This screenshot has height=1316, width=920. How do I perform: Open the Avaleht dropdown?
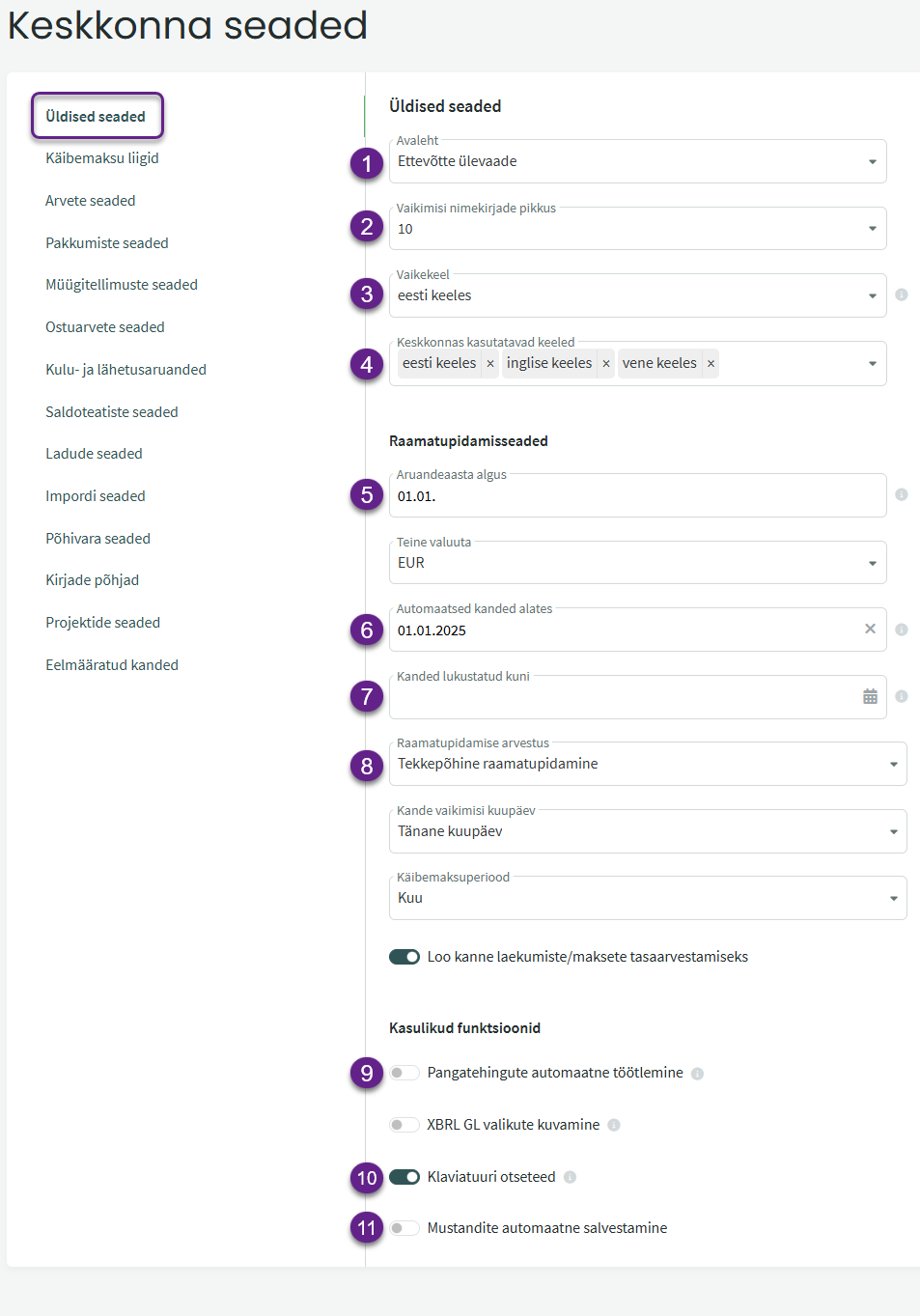[637, 161]
